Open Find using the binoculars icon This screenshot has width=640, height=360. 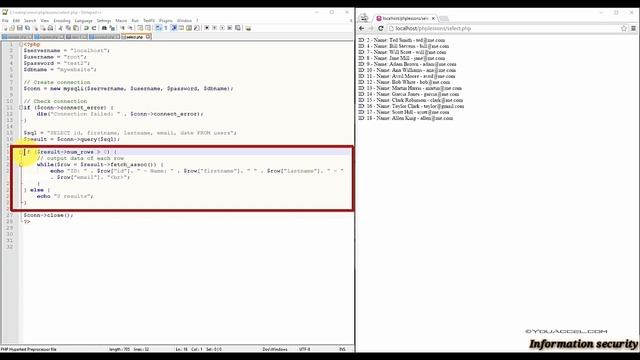click(x=104, y=28)
